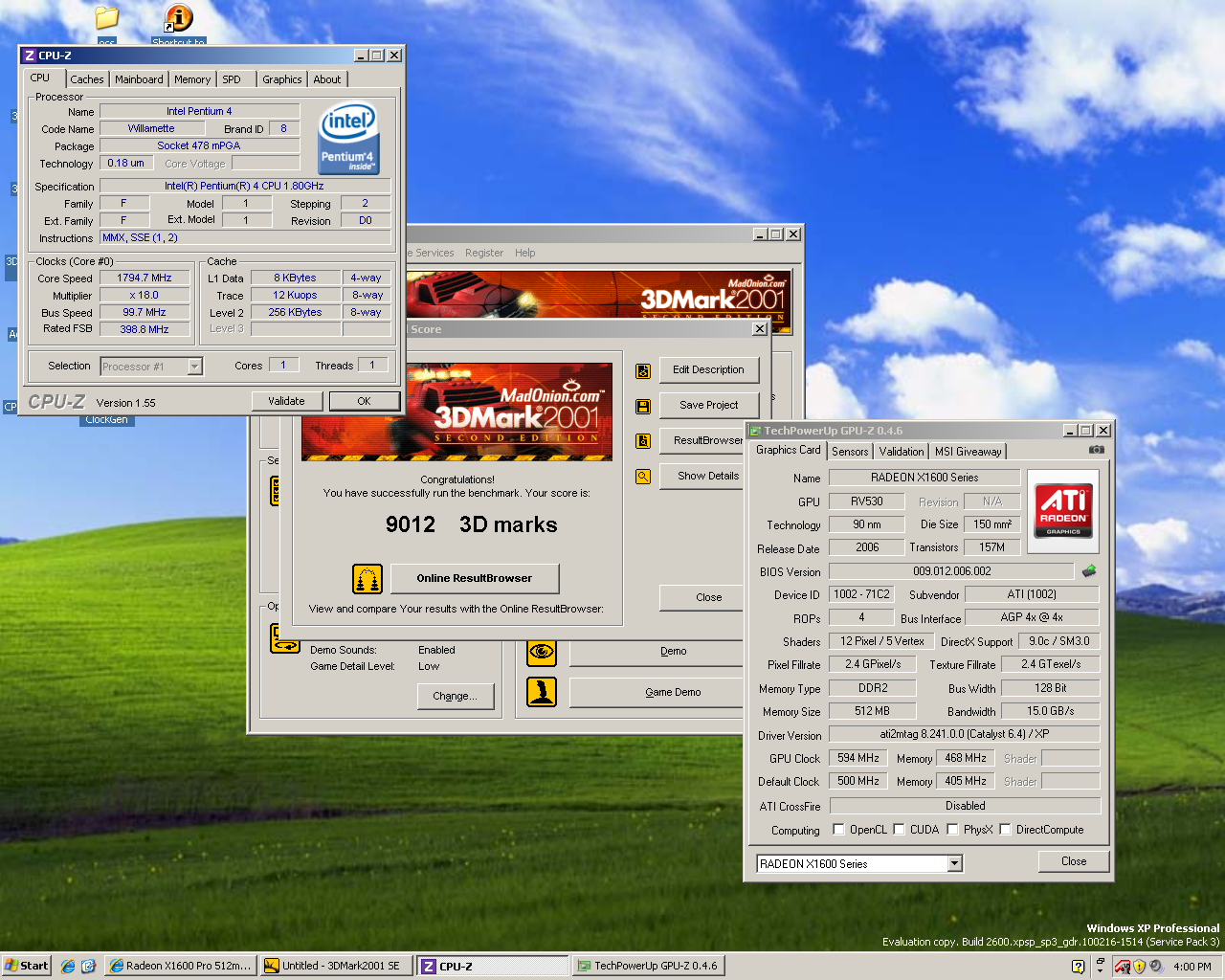Click the Intel Pentium 4 logo in CPU-Z
1225x980 pixels.
347,139
